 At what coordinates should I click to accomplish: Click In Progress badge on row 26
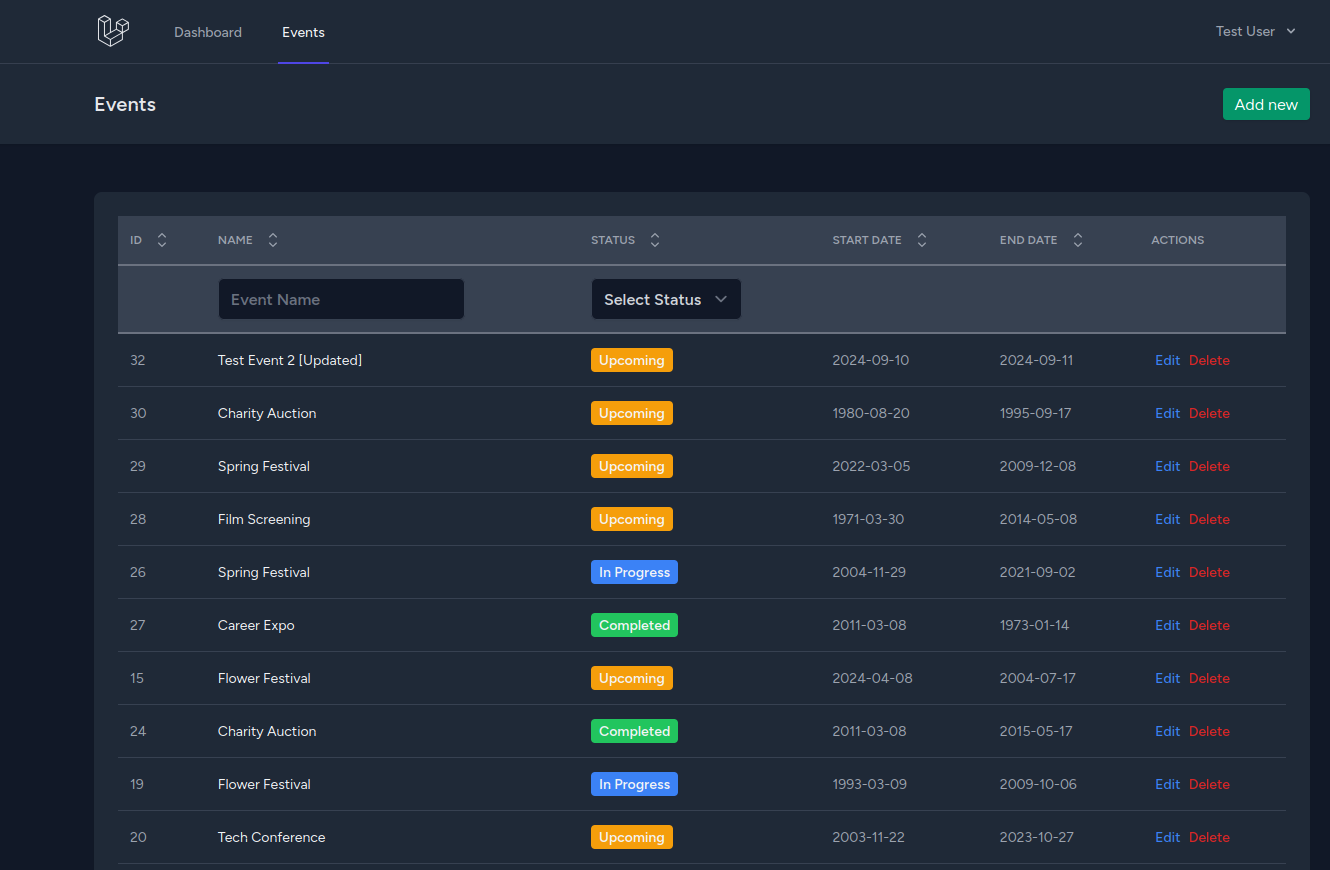pos(634,572)
